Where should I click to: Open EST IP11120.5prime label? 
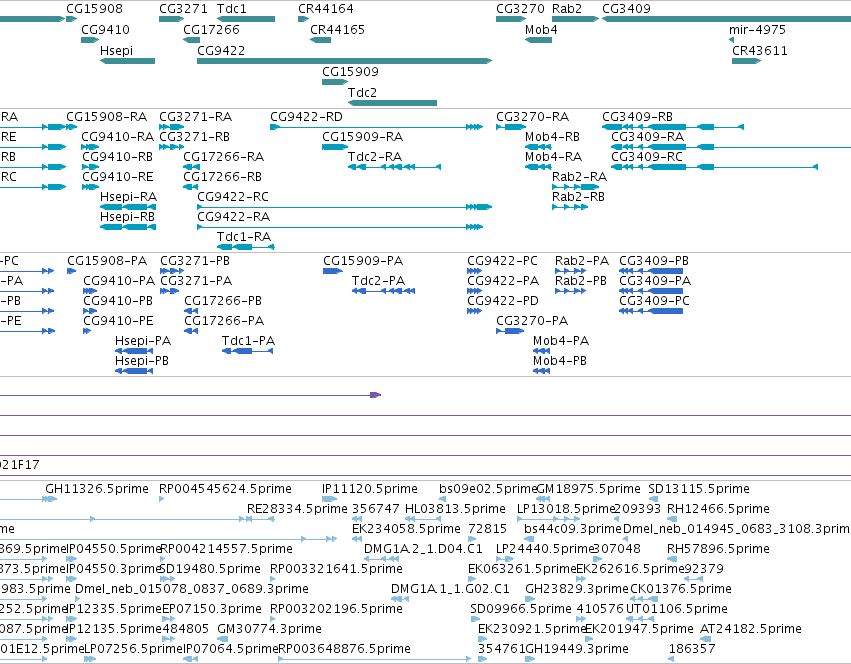[370, 489]
